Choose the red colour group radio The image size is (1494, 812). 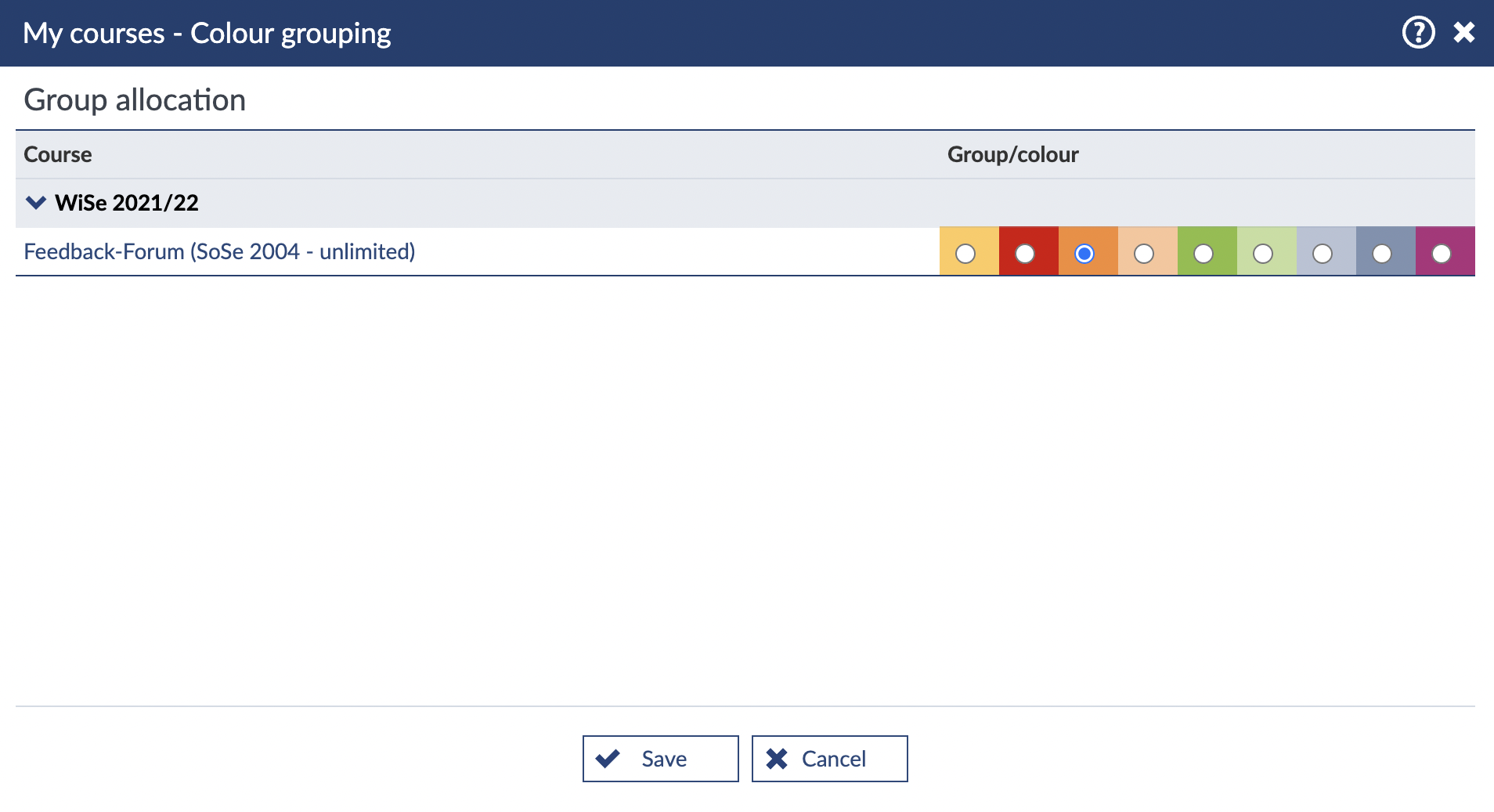pos(1025,254)
